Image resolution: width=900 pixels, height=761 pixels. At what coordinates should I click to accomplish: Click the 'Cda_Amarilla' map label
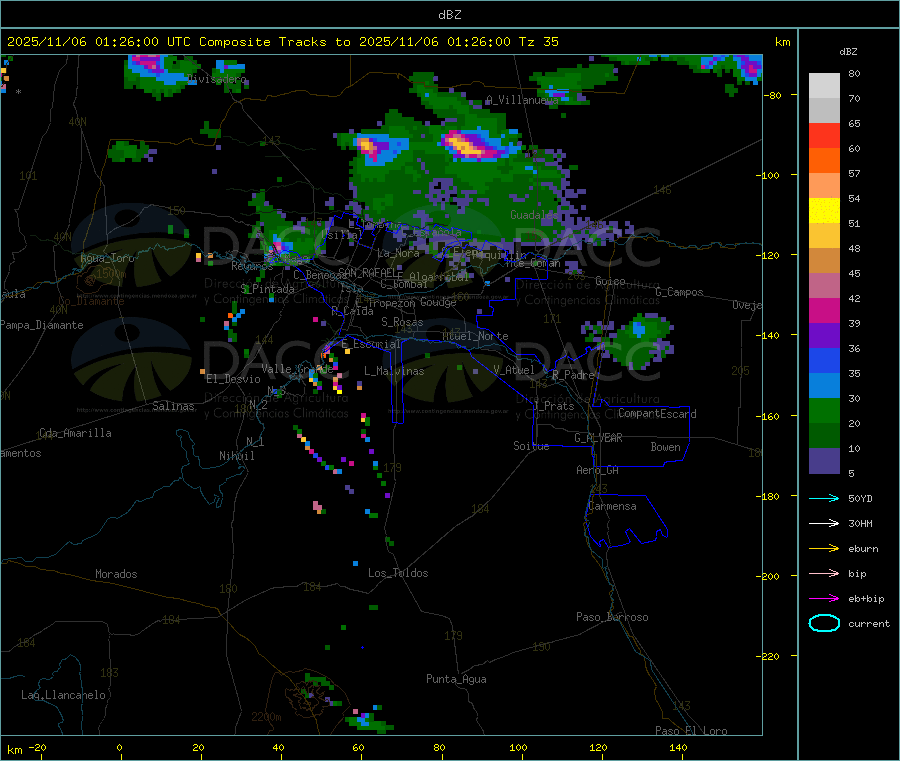75,433
